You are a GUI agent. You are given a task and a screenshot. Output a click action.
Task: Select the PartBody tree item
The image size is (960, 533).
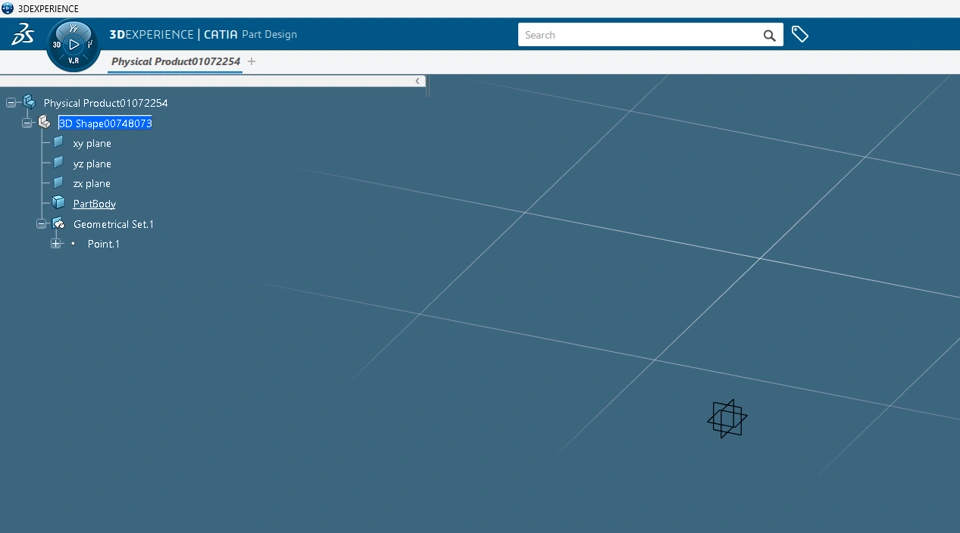(94, 204)
